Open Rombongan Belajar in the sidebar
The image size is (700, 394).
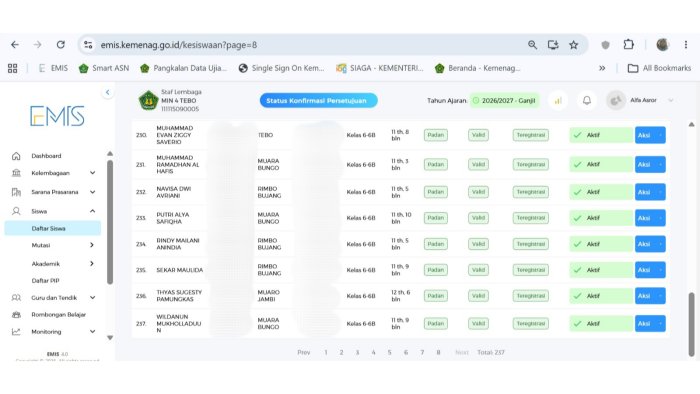pos(49,315)
